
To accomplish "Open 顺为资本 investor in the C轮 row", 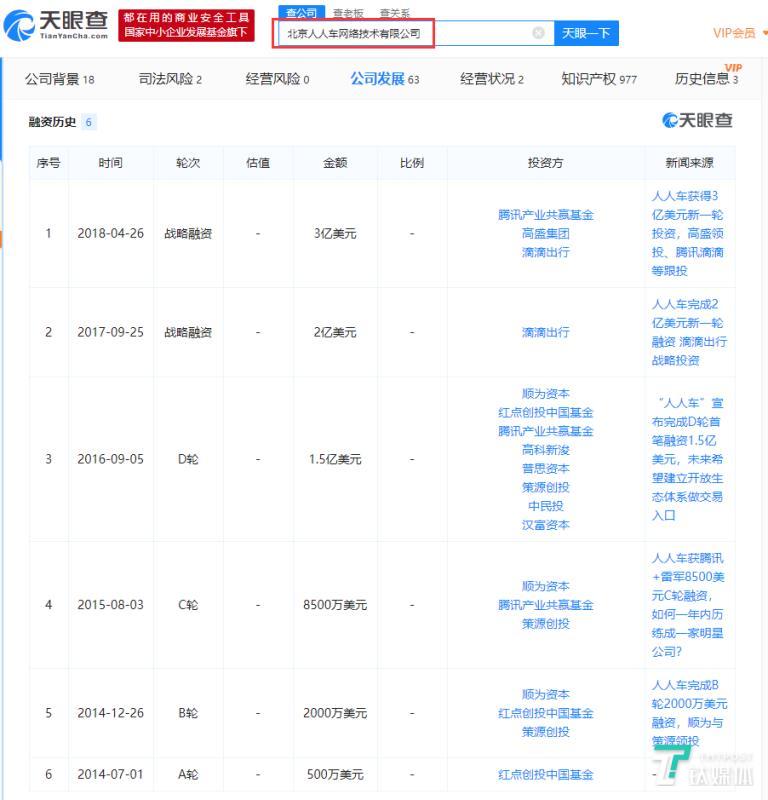I will pyautogui.click(x=546, y=586).
